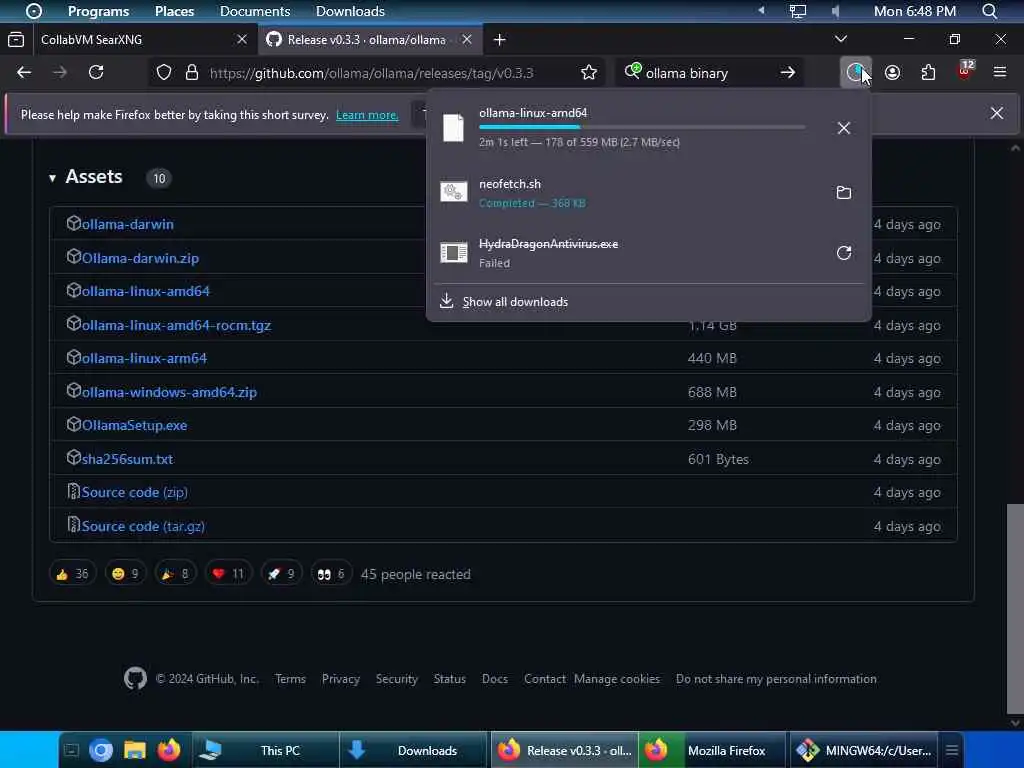Click the site padlock icon
Screen dimensions: 1024x768
tap(191, 72)
